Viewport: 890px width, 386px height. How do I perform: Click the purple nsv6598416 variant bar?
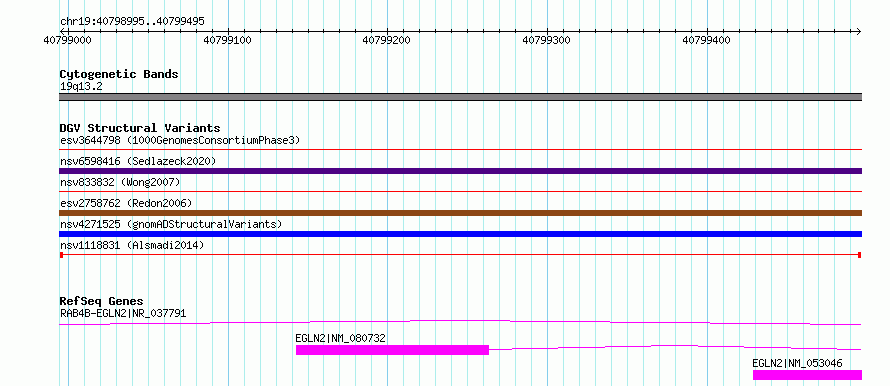pyautogui.click(x=460, y=171)
